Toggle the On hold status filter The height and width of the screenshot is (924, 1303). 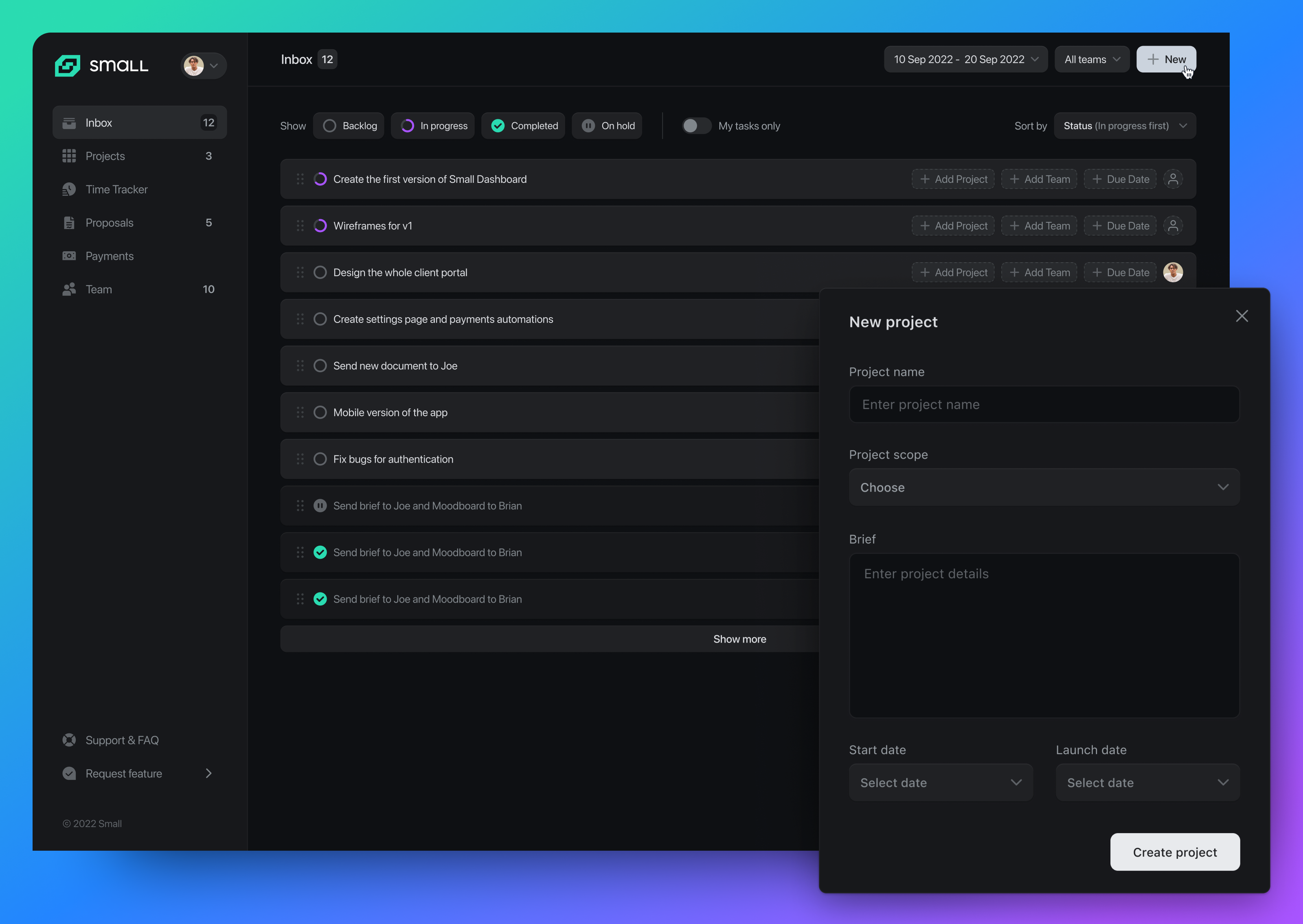click(607, 125)
